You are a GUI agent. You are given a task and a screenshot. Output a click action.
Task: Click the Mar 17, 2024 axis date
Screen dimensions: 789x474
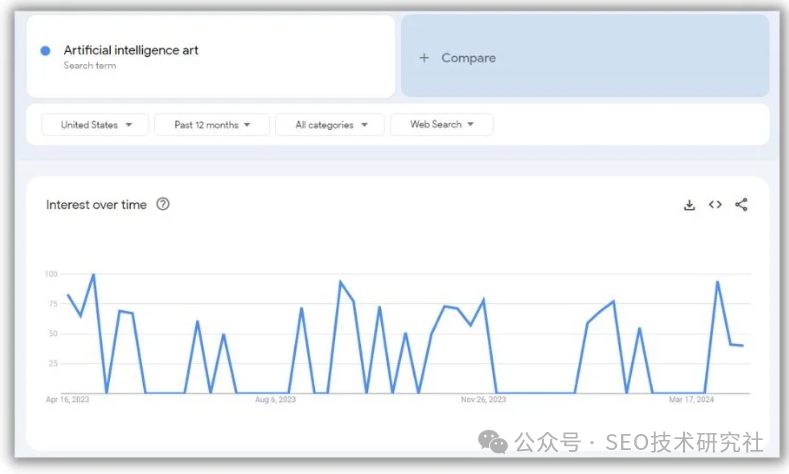coord(691,400)
